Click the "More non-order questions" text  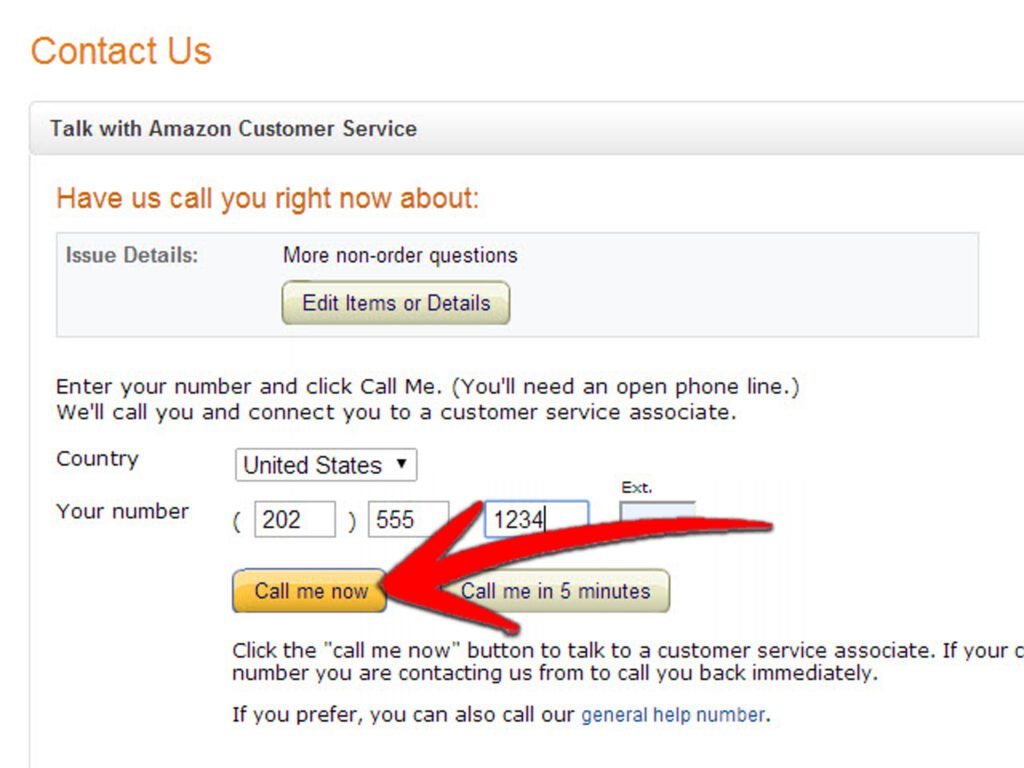[x=398, y=255]
